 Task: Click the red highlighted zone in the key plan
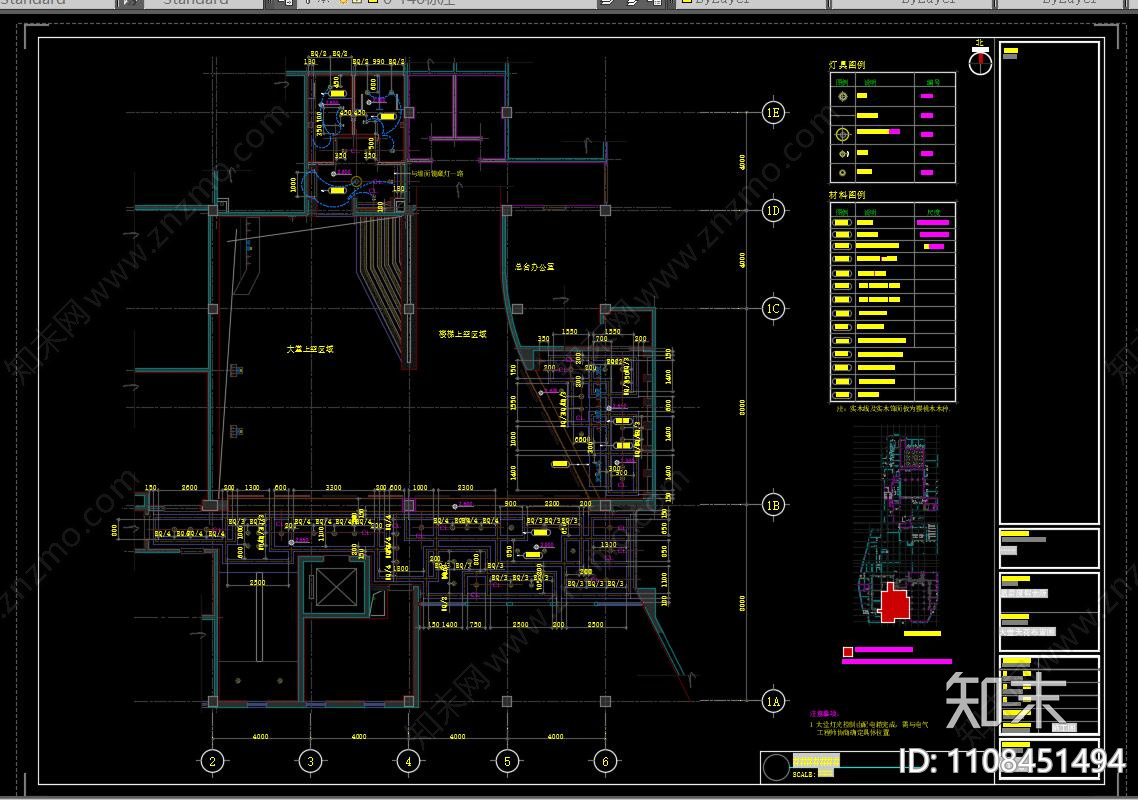pos(893,603)
